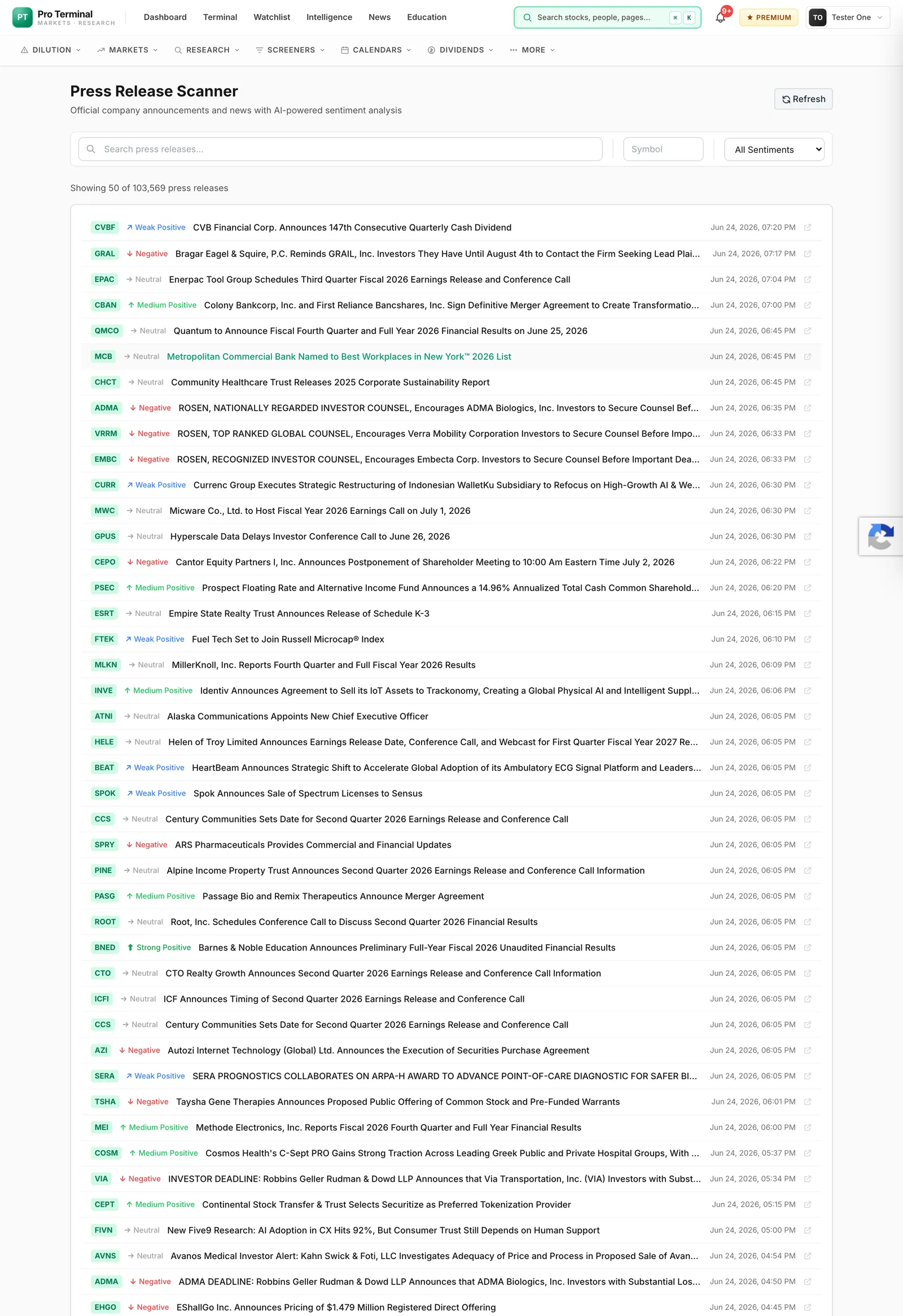Switch to the Watchlist tab
The image size is (903, 1316).
click(271, 17)
